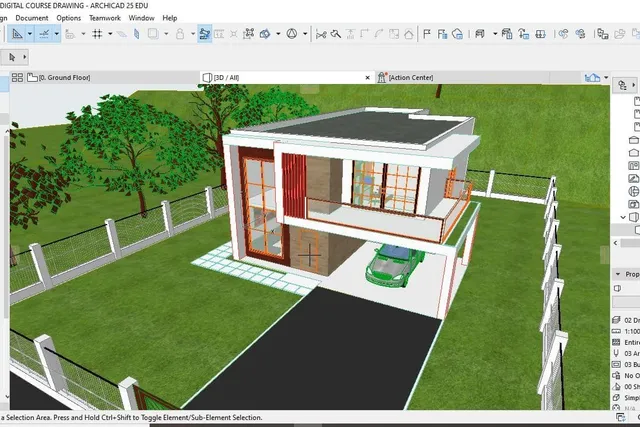The width and height of the screenshot is (640, 427).
Task: Click the upward arrow story icon
Action: click(524, 34)
